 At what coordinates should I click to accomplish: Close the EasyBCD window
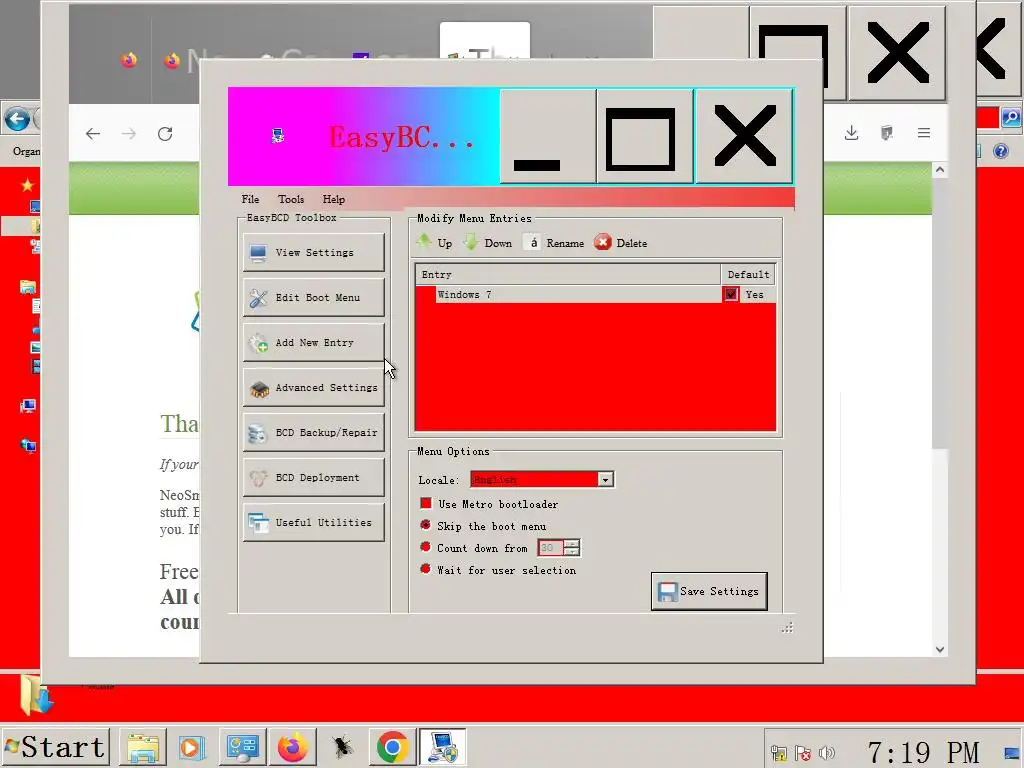[744, 136]
